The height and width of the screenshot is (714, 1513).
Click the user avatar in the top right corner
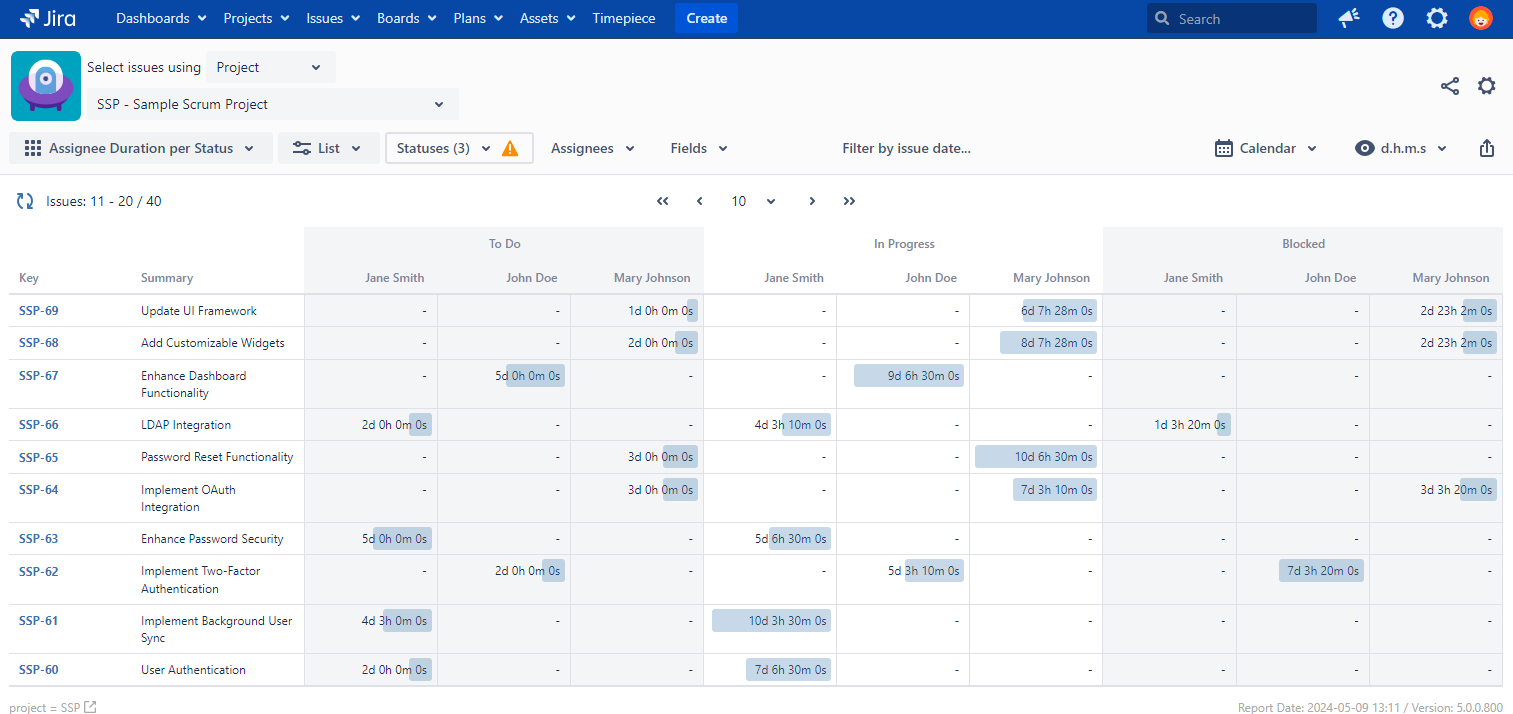1480,18
